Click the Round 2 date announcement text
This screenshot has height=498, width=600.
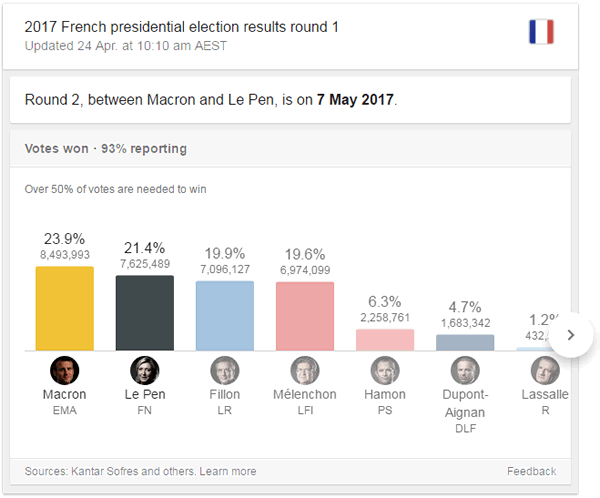tap(210, 100)
